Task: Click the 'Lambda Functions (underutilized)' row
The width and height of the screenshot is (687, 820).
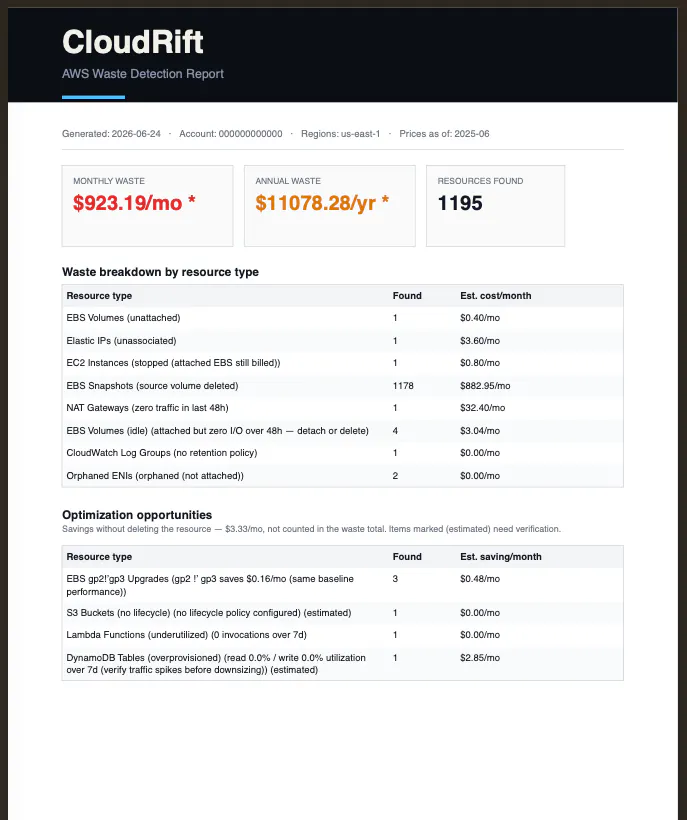Action: [342, 635]
